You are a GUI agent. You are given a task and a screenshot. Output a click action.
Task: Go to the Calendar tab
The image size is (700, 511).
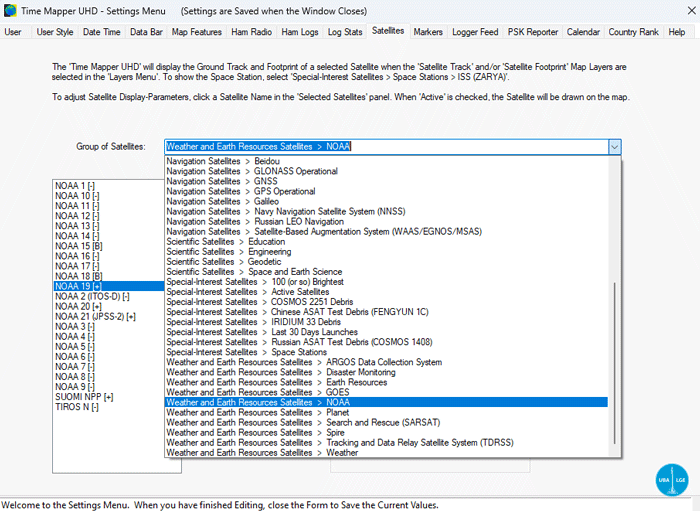click(x=583, y=32)
